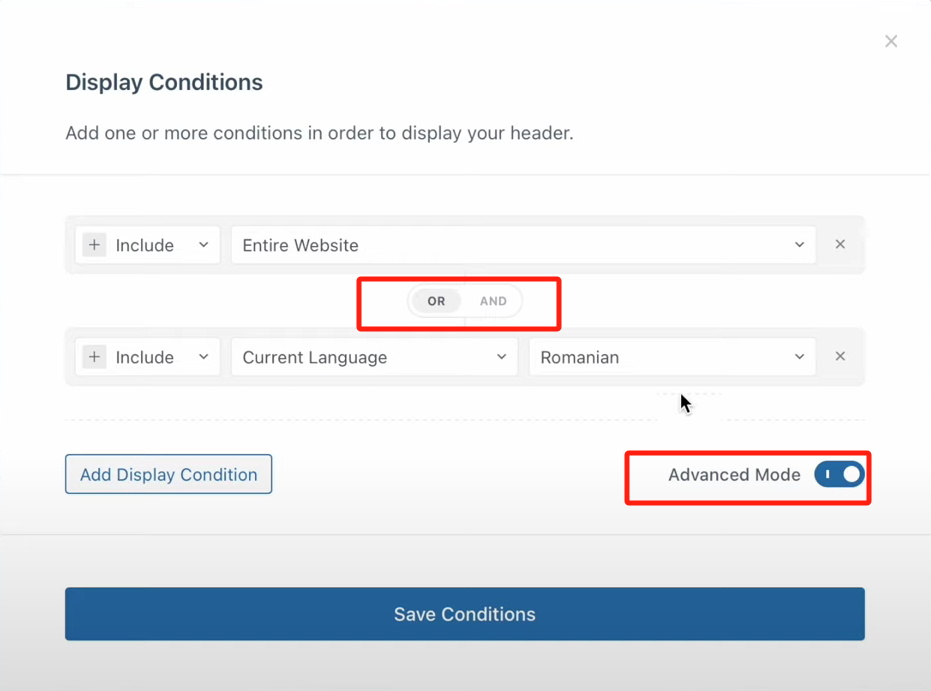Open the Current Language dropdown
The image size is (931, 691).
tap(373, 357)
